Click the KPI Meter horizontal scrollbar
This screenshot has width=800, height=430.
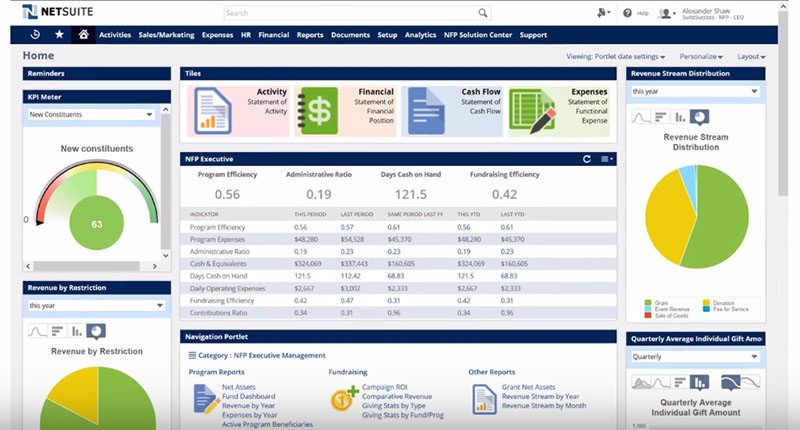[87, 266]
